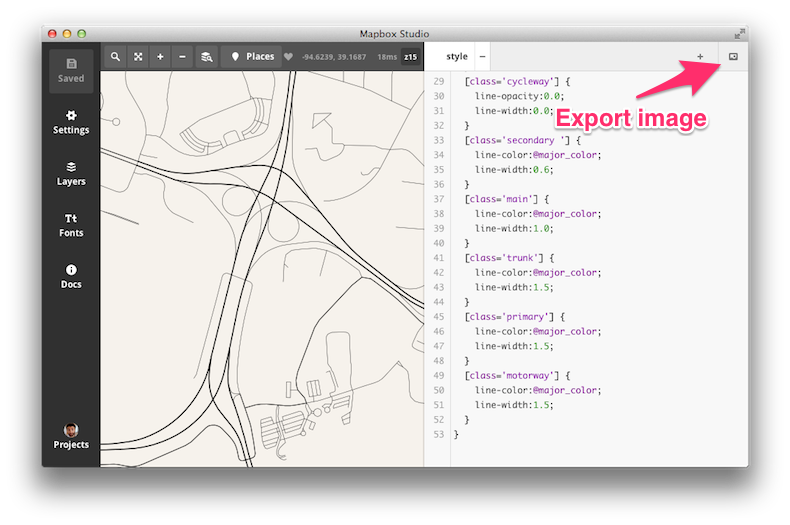Image resolution: width=790 pixels, height=525 pixels.
Task: Click the macOS fullscreen arrows in title bar
Action: pos(739,34)
